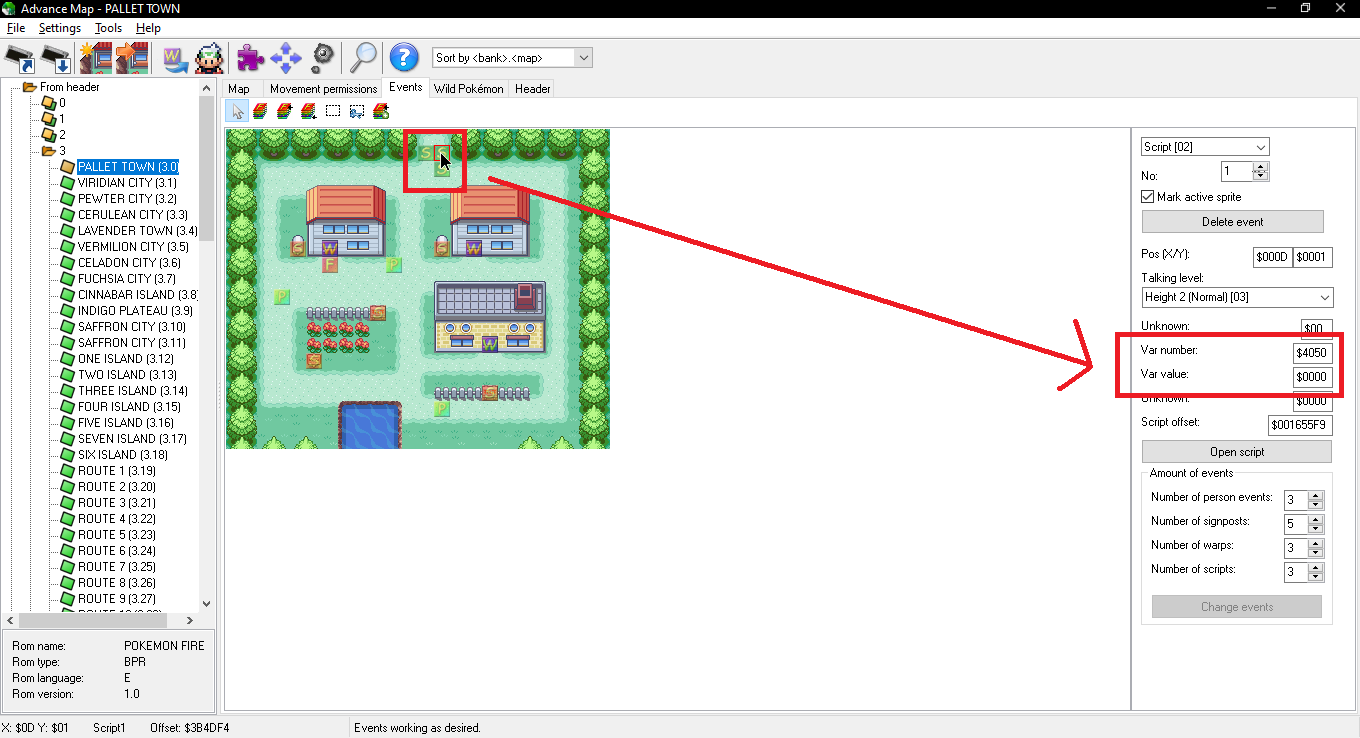The width and height of the screenshot is (1360, 738).
Task: Select the arrow pointer event tool
Action: [237, 111]
